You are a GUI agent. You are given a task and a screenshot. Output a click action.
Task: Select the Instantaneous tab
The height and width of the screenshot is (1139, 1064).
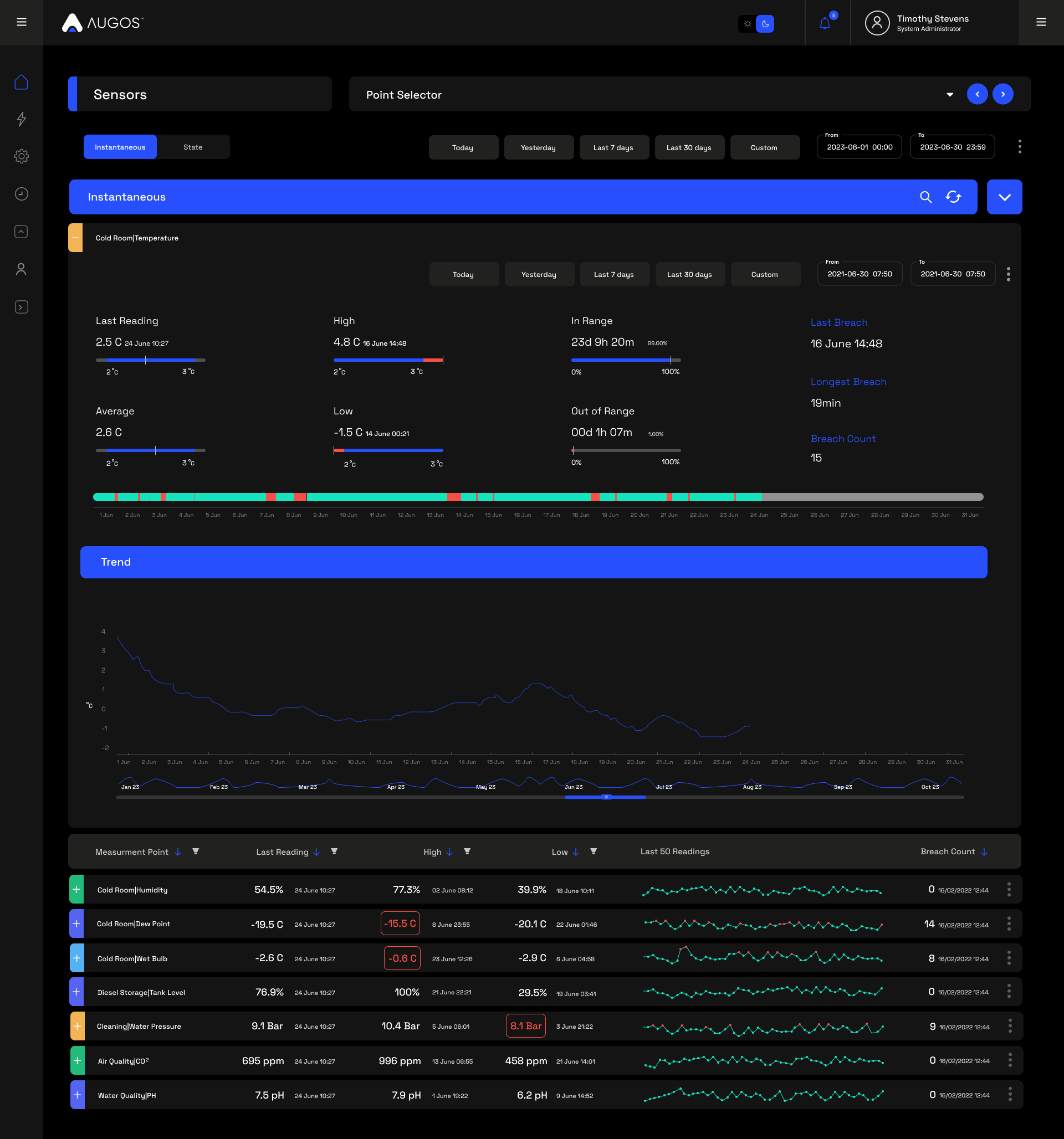120,147
